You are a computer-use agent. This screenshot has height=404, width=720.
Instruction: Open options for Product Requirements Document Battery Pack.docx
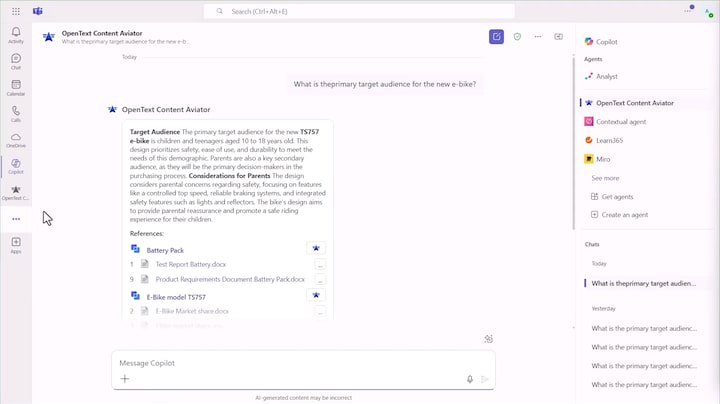coord(320,279)
